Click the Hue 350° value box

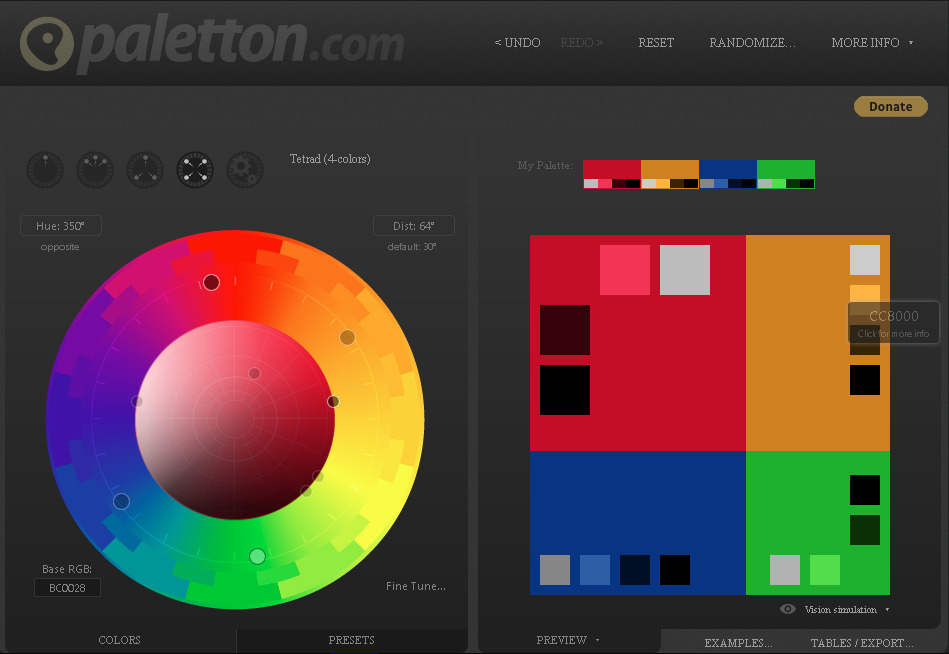(61, 226)
